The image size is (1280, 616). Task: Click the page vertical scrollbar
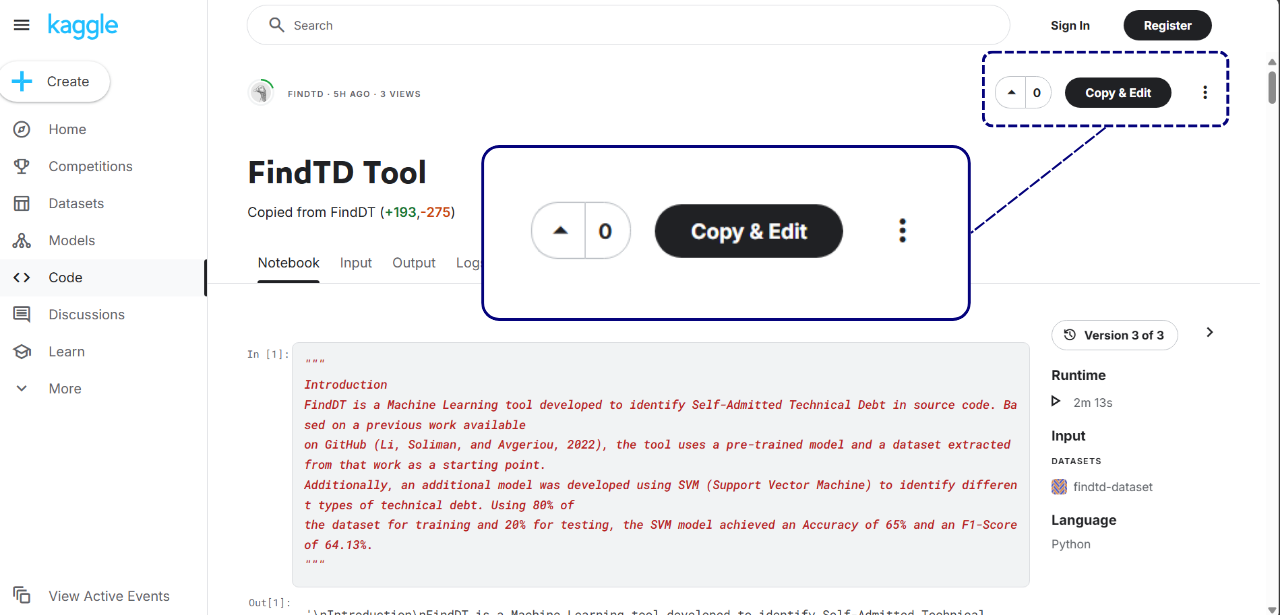1271,300
